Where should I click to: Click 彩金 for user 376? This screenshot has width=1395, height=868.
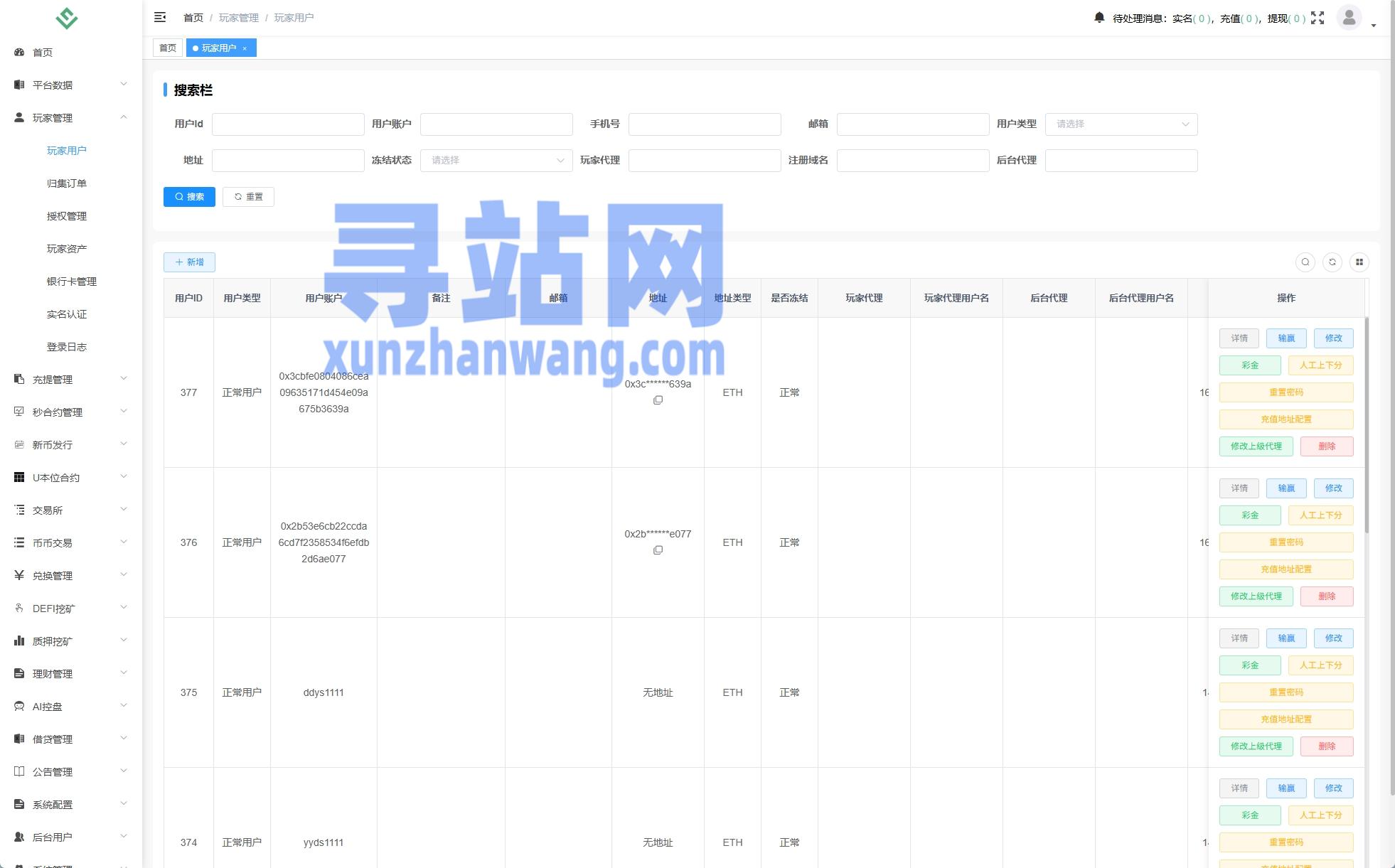[1250, 515]
